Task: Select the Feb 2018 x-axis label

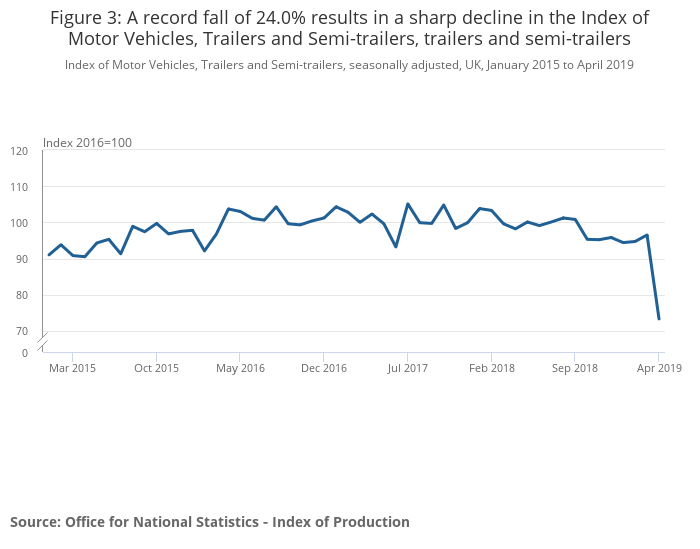Action: pos(492,368)
